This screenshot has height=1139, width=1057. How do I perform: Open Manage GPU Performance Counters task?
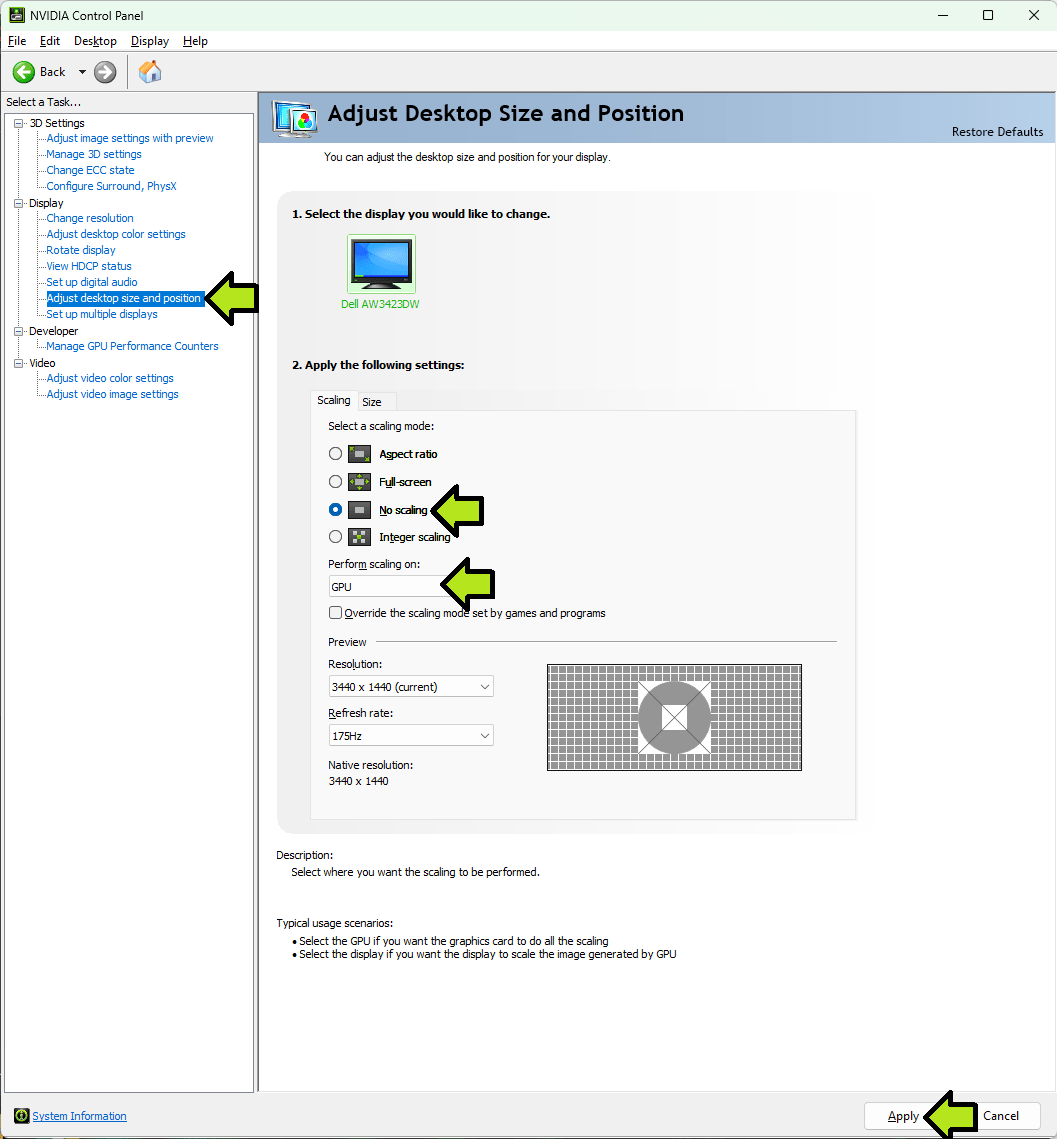(132, 346)
